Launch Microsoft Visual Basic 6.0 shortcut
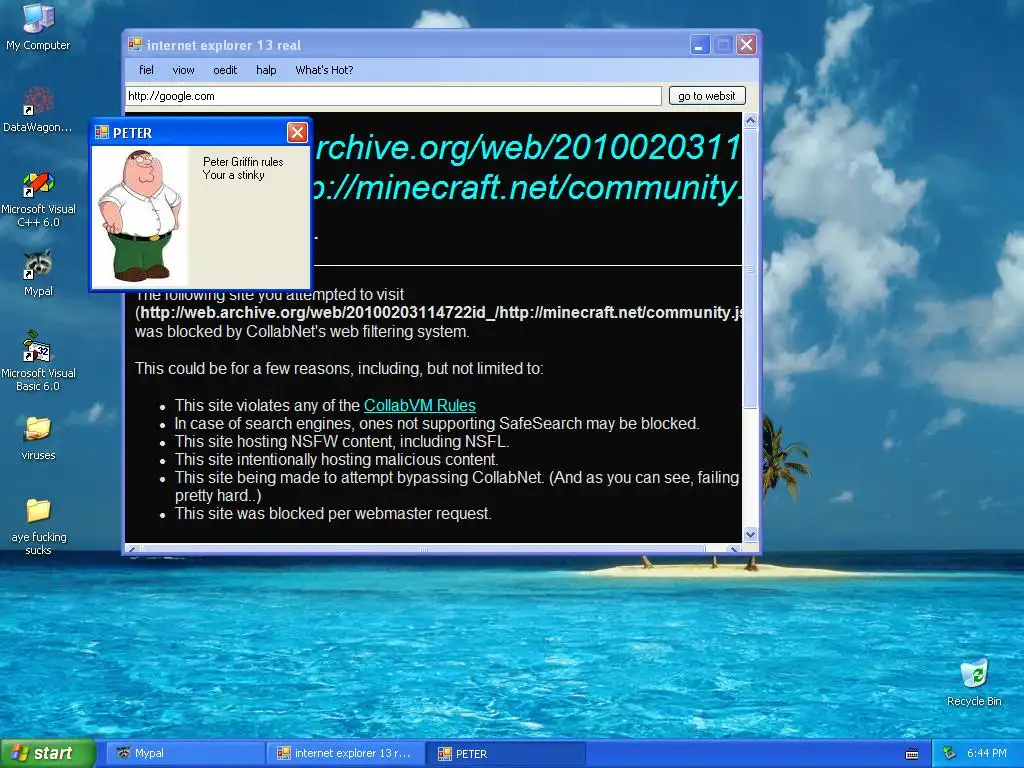 pos(38,361)
